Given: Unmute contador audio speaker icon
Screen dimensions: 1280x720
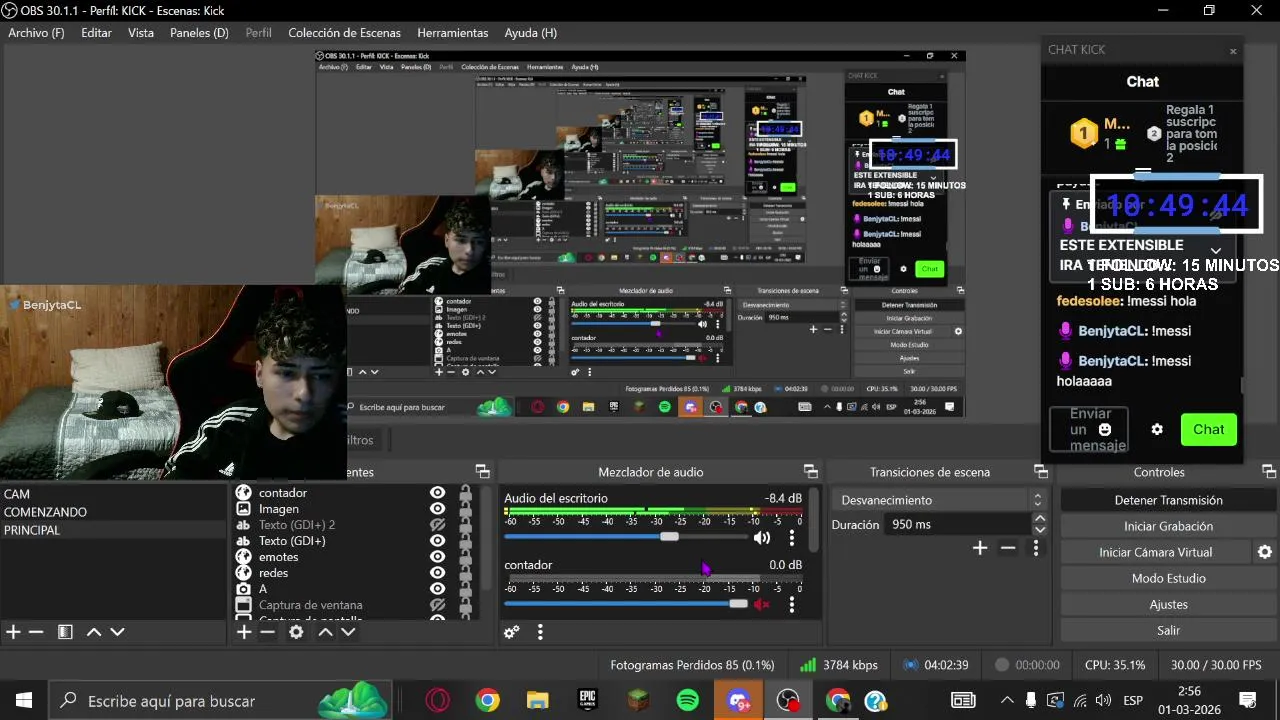Looking at the screenshot, I should coord(762,604).
